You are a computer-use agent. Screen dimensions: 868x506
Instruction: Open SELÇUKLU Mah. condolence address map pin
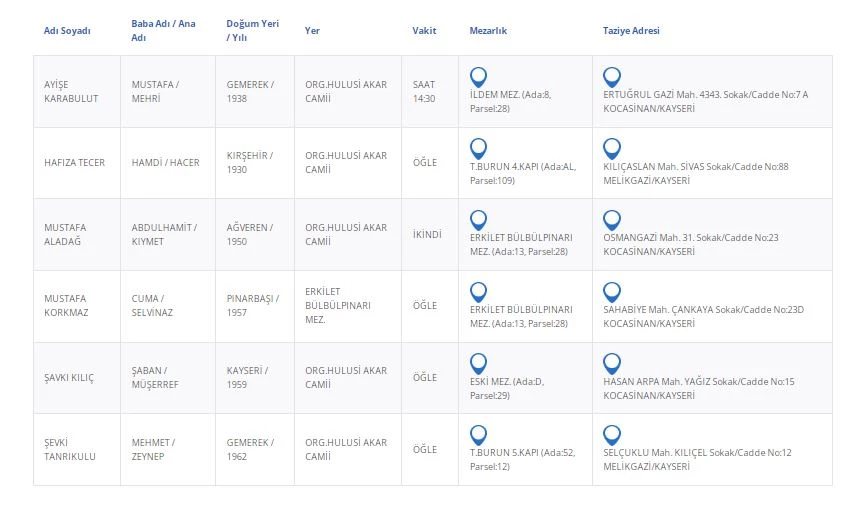pos(612,435)
